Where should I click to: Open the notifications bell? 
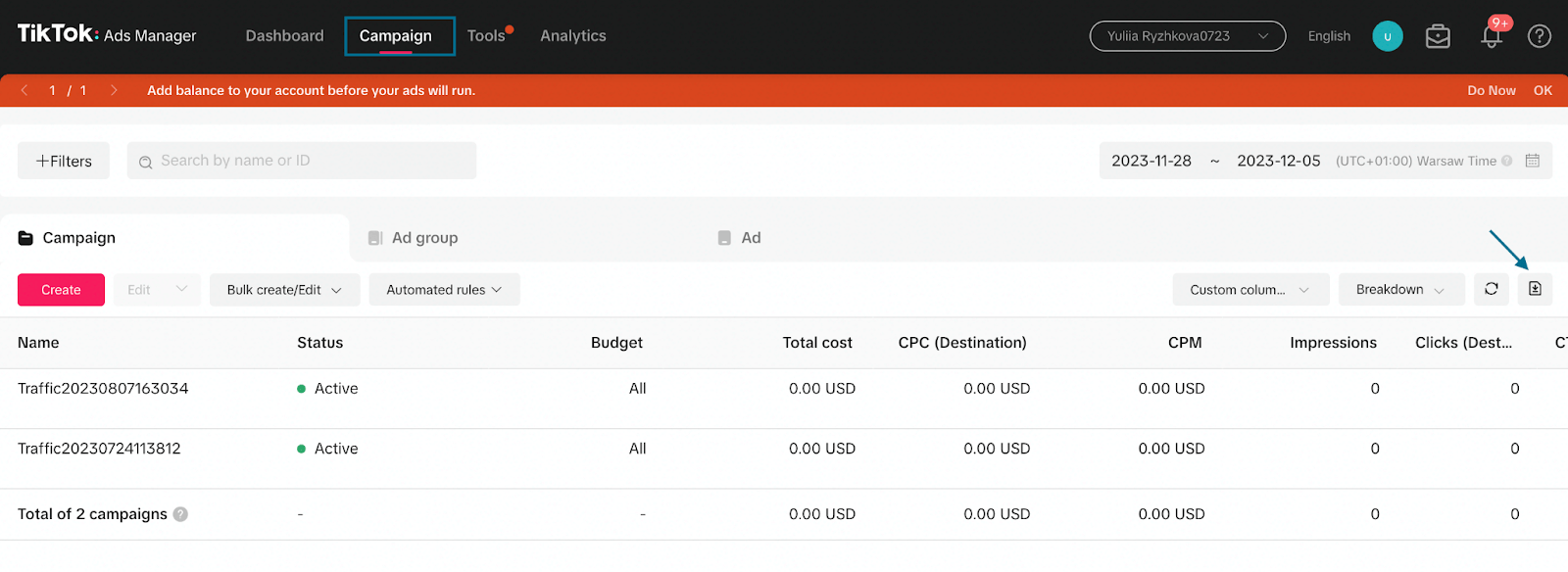click(x=1492, y=36)
